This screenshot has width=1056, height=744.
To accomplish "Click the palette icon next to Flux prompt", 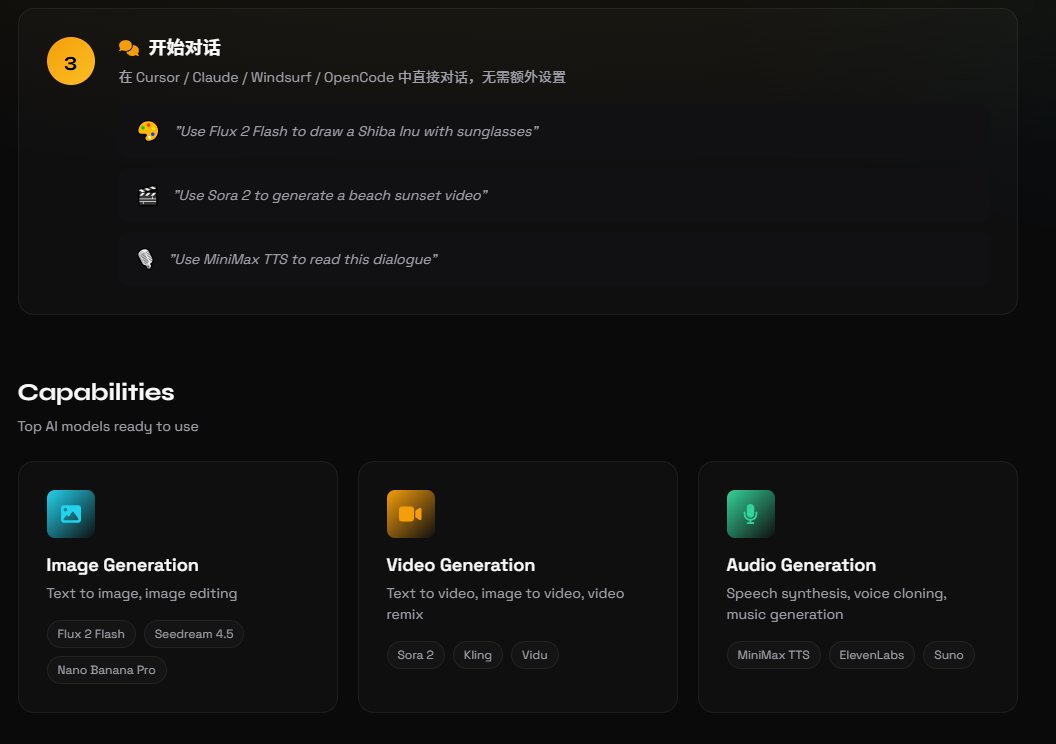I will [x=146, y=130].
